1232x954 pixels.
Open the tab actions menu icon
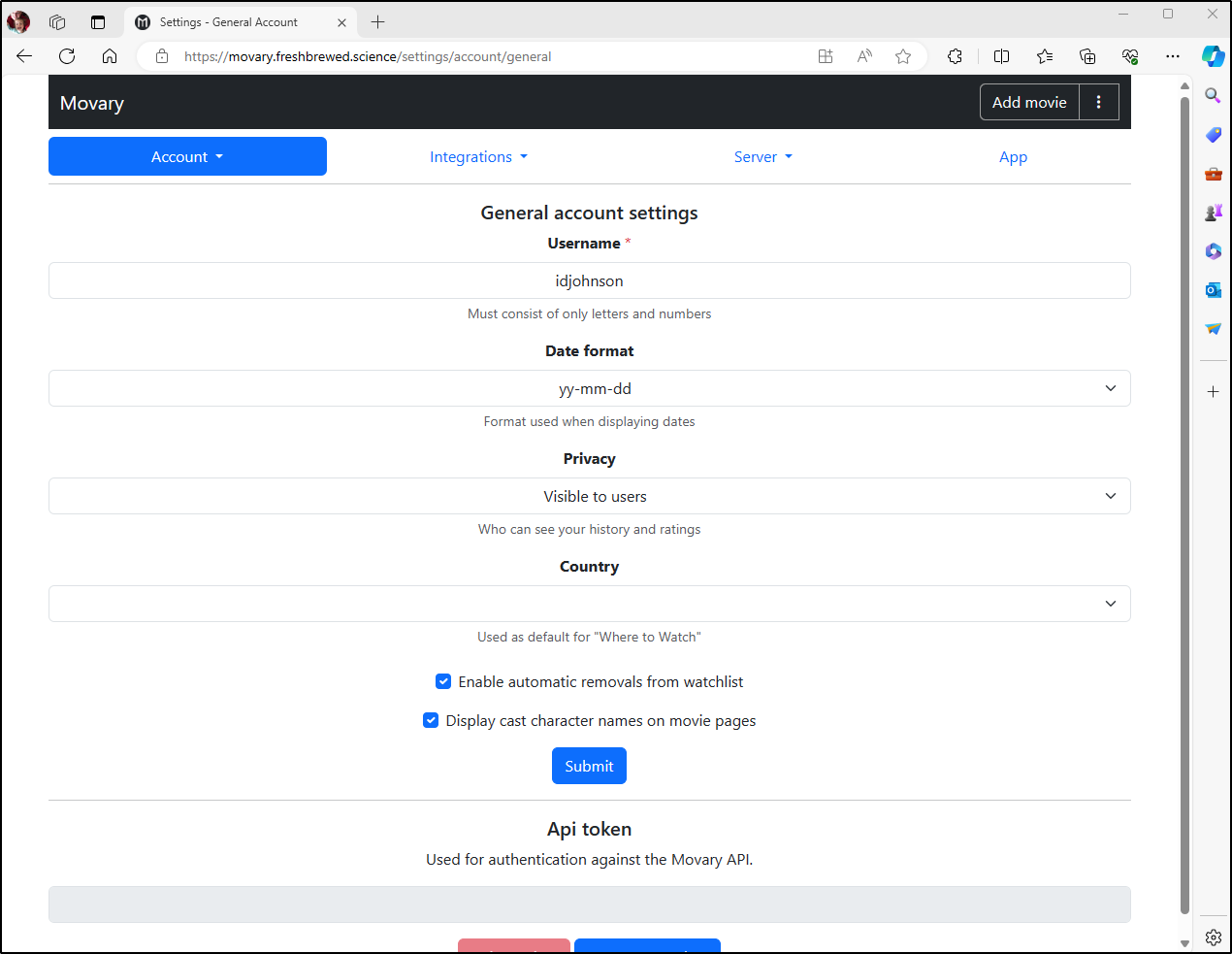click(98, 21)
